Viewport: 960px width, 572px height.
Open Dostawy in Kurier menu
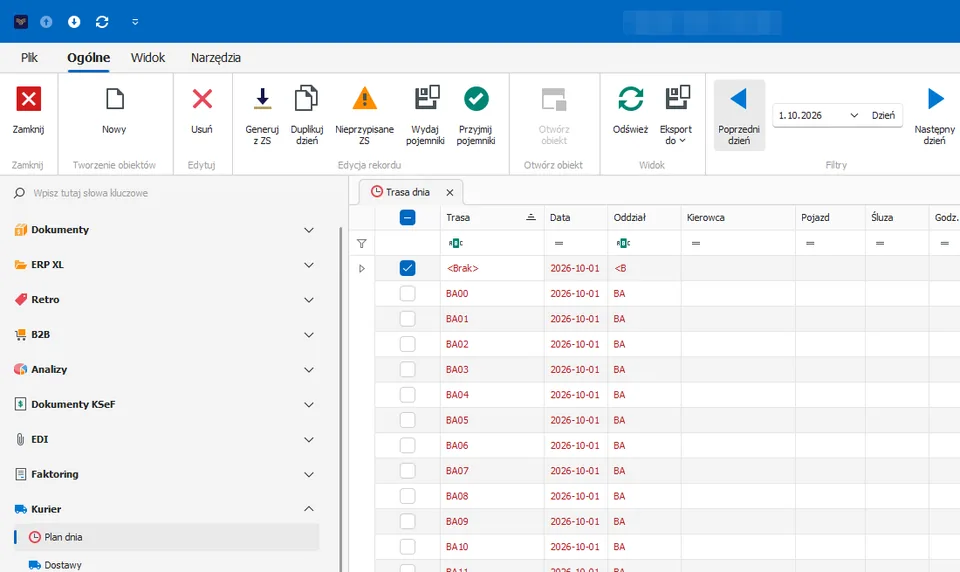[62, 565]
